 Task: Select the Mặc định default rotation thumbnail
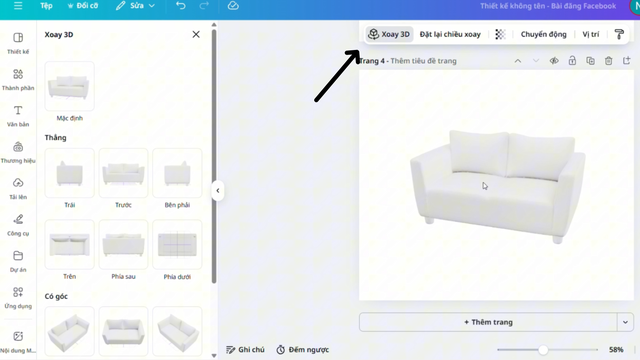pyautogui.click(x=69, y=86)
